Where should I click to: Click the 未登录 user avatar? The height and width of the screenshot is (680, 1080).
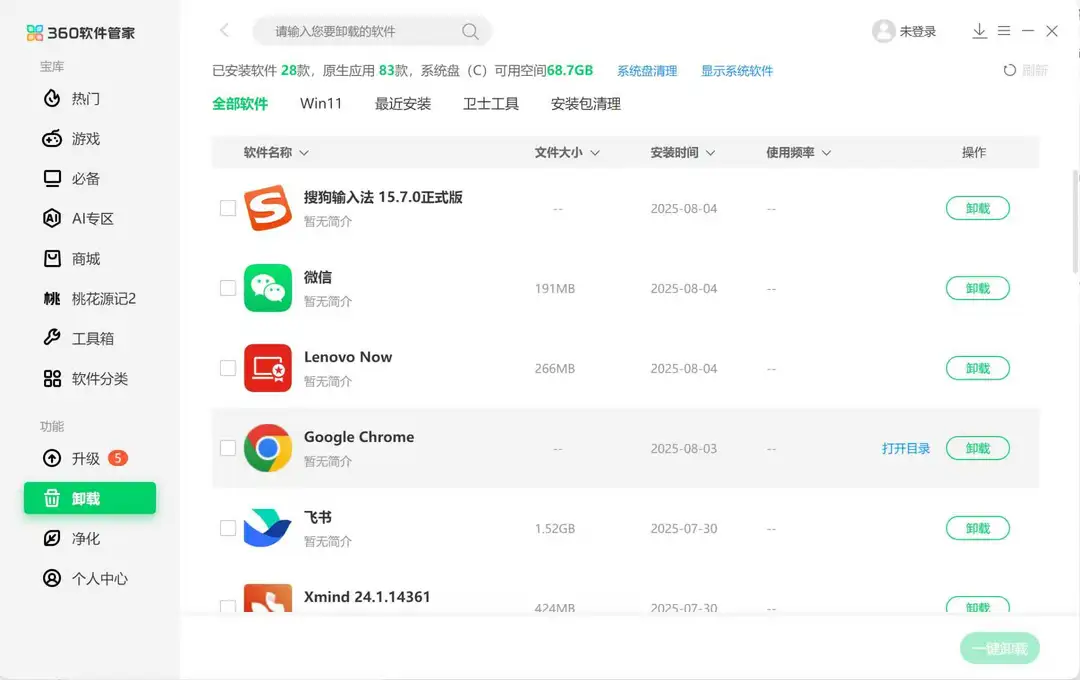click(x=883, y=31)
